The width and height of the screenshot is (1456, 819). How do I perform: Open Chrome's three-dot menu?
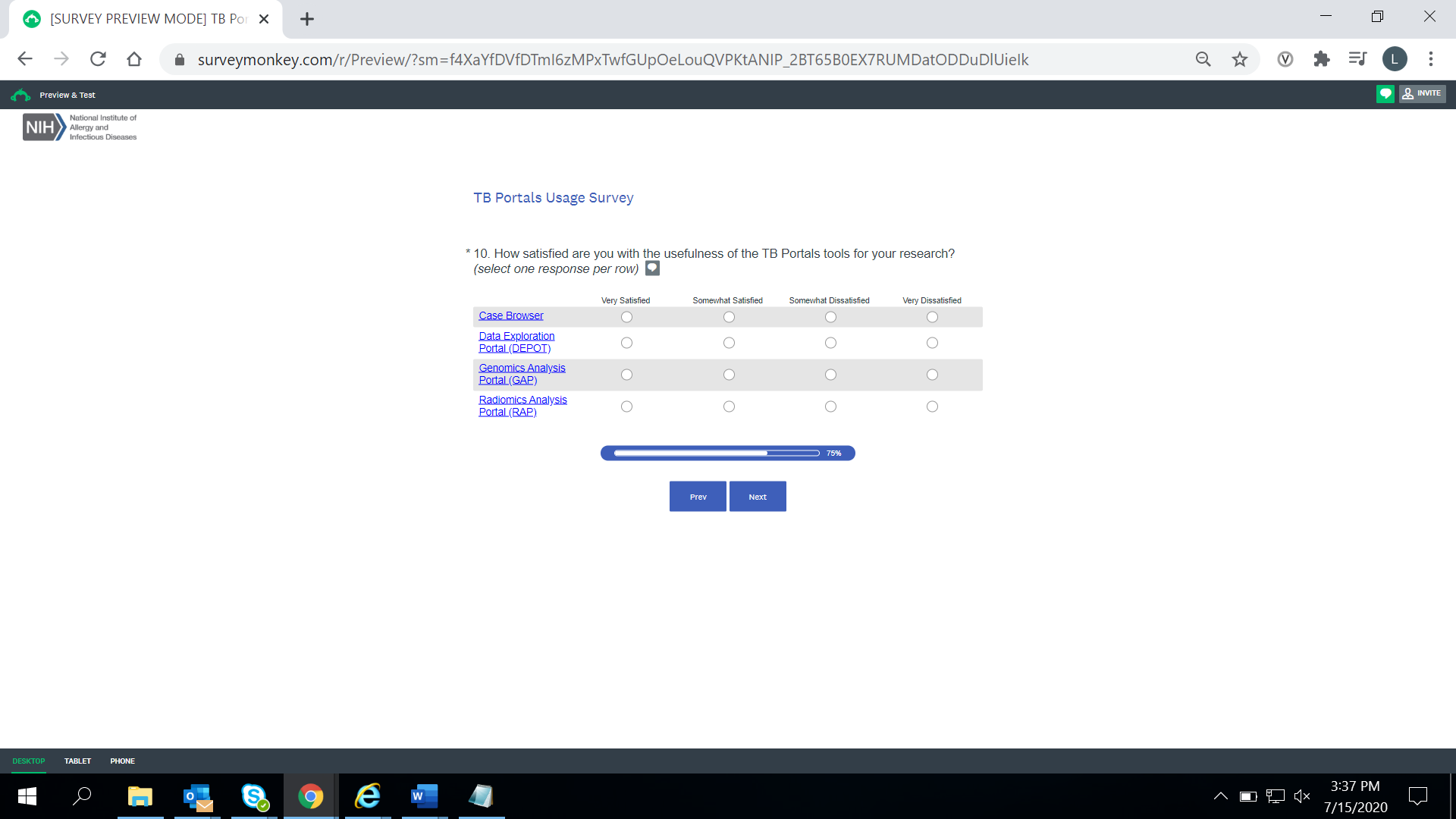[1430, 59]
